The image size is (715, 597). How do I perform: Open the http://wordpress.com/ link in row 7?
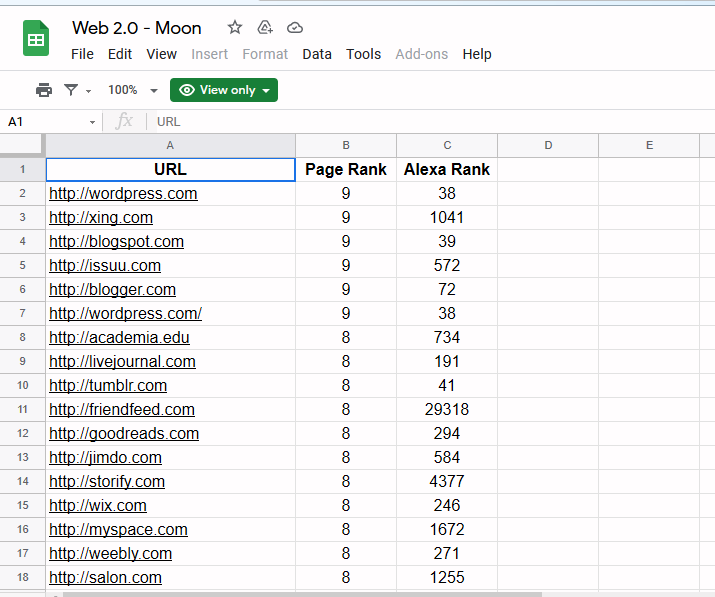pyautogui.click(x=125, y=314)
